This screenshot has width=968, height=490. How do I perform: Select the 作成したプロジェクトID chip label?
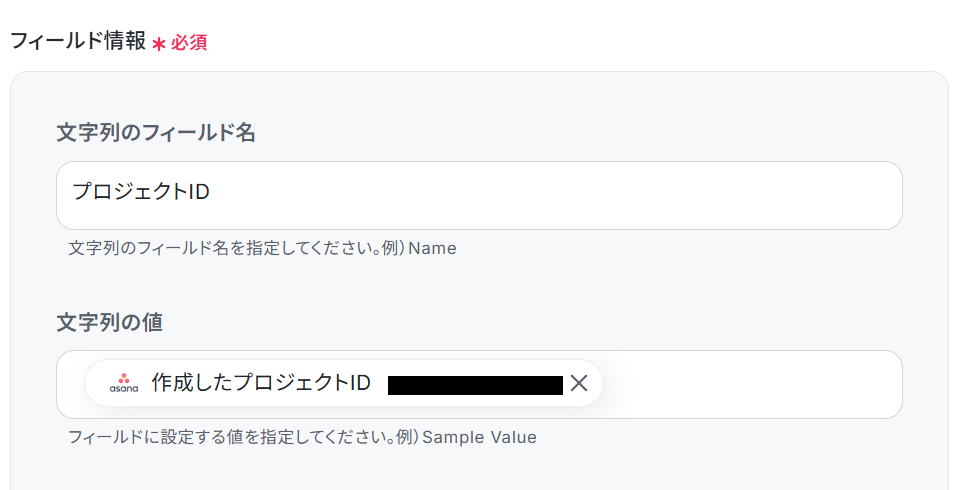tap(261, 383)
